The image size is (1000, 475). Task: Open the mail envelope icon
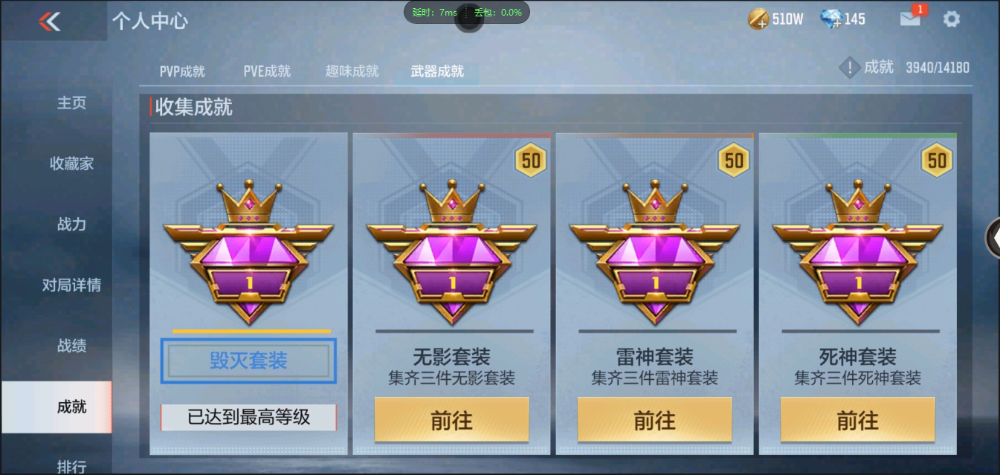[x=910, y=19]
